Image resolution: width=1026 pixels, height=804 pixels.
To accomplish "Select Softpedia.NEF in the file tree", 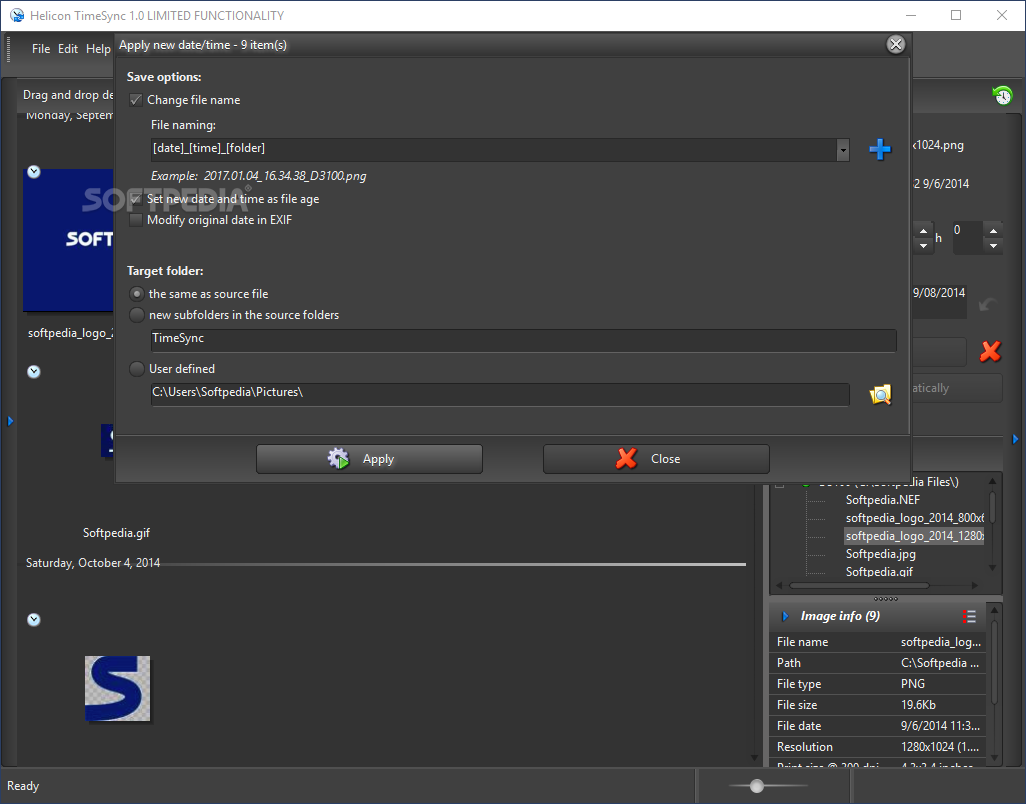I will tap(882, 500).
